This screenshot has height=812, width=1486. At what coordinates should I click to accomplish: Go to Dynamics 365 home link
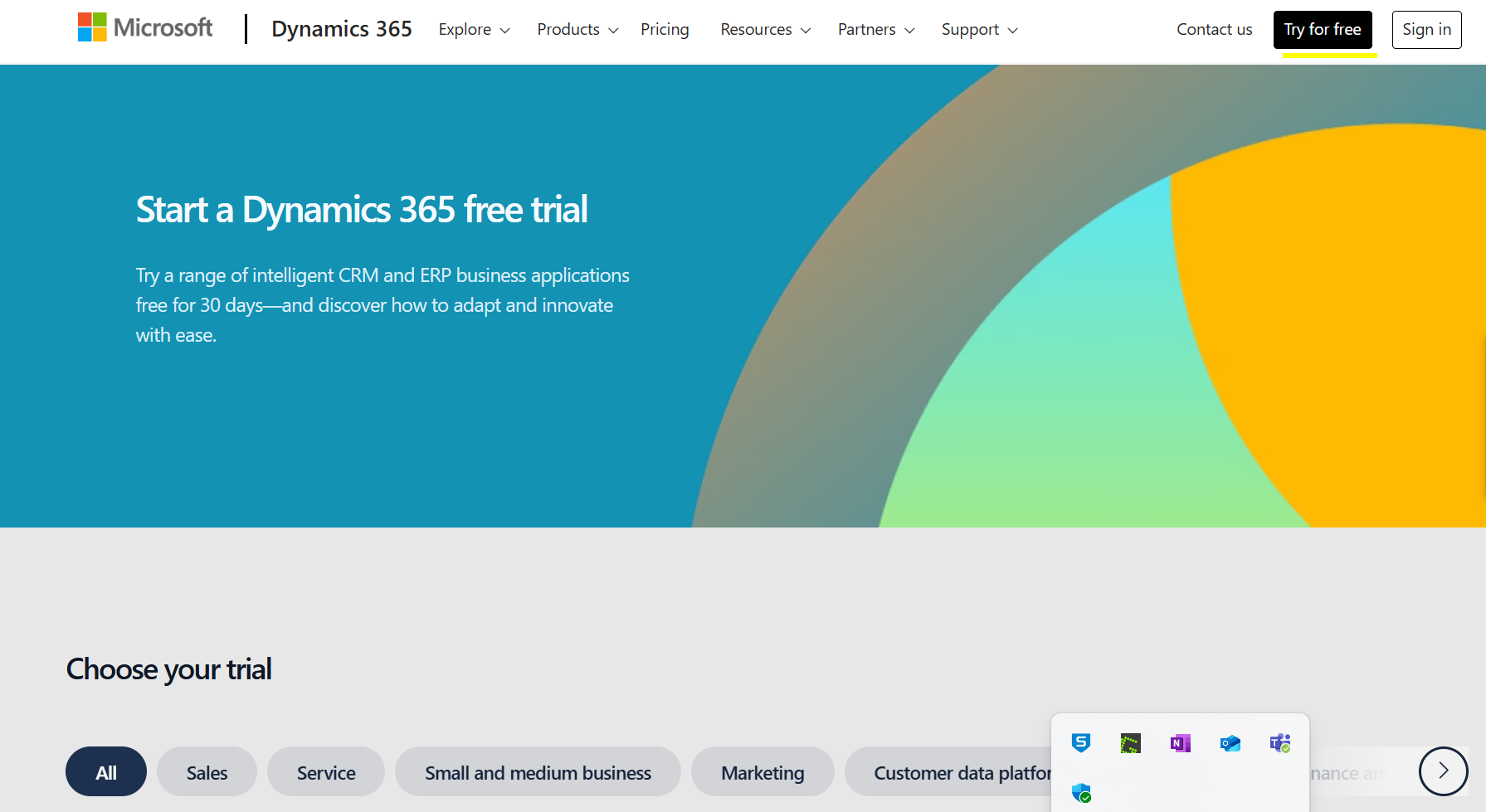click(x=342, y=29)
